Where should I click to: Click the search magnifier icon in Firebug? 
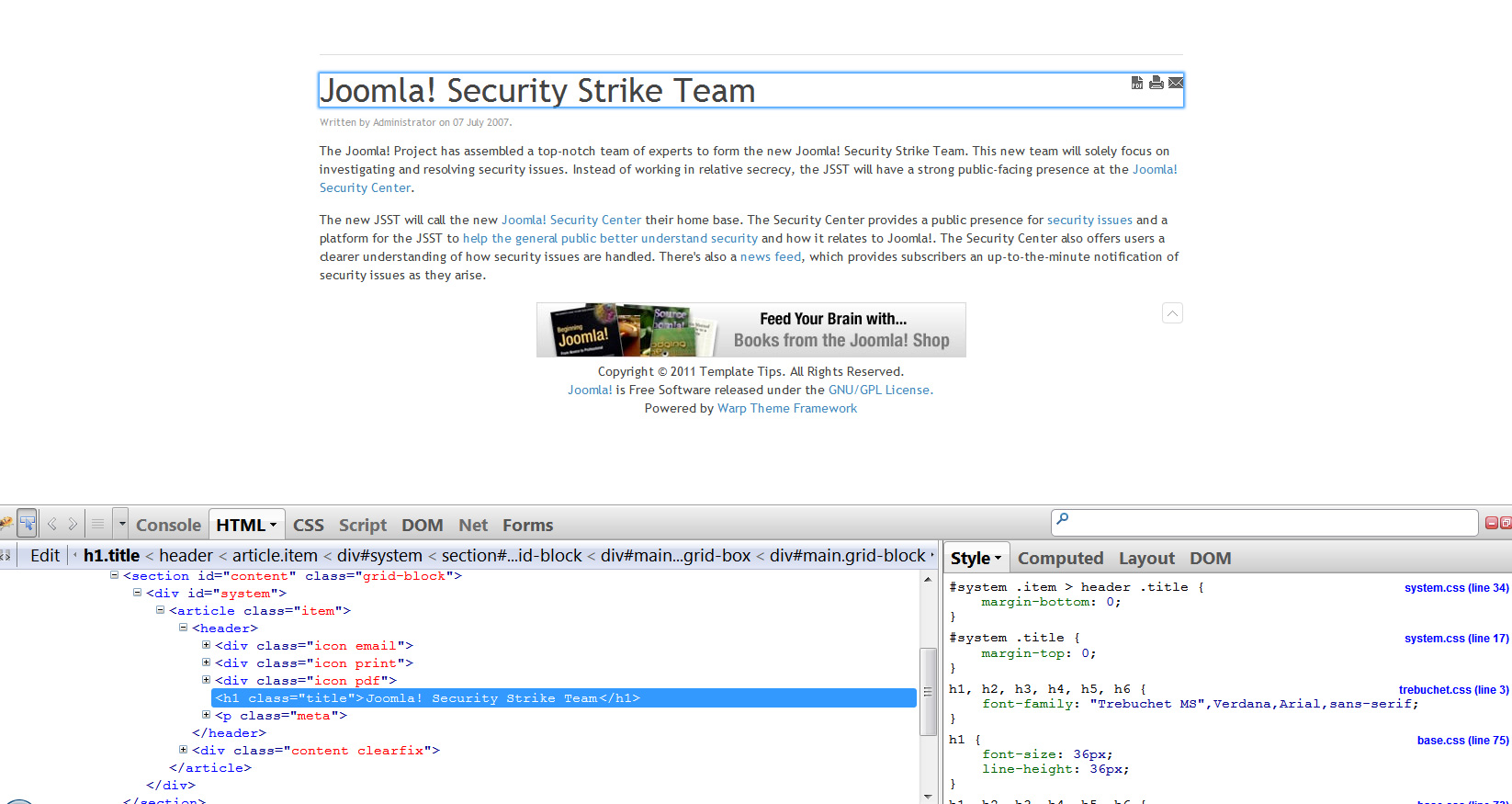[x=1063, y=519]
